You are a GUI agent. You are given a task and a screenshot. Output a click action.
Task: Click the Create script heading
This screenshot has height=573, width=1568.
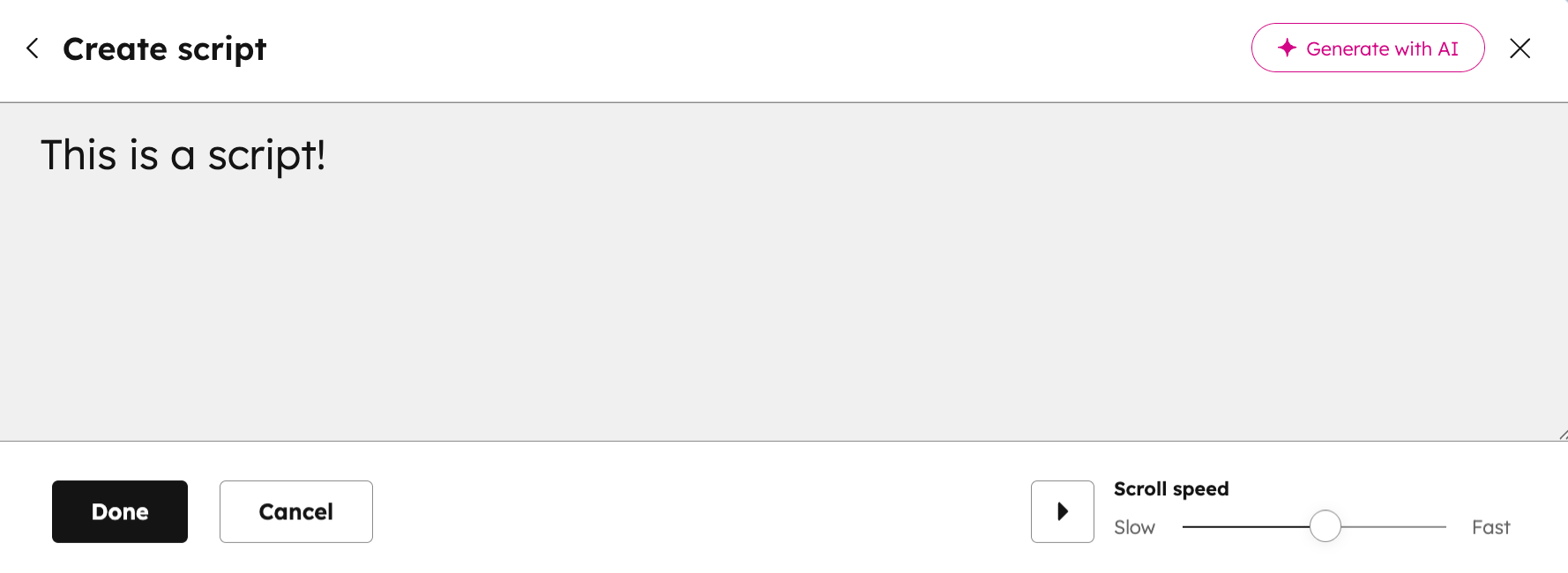[164, 49]
